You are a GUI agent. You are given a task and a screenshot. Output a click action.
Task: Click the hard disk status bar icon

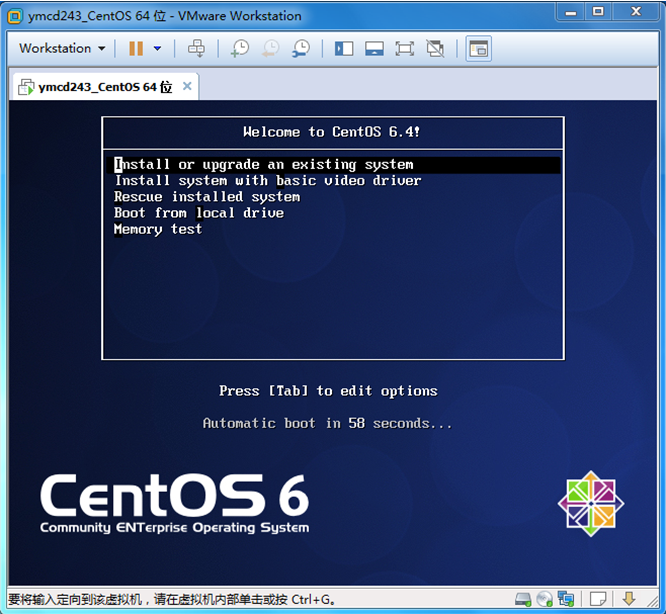[x=523, y=600]
